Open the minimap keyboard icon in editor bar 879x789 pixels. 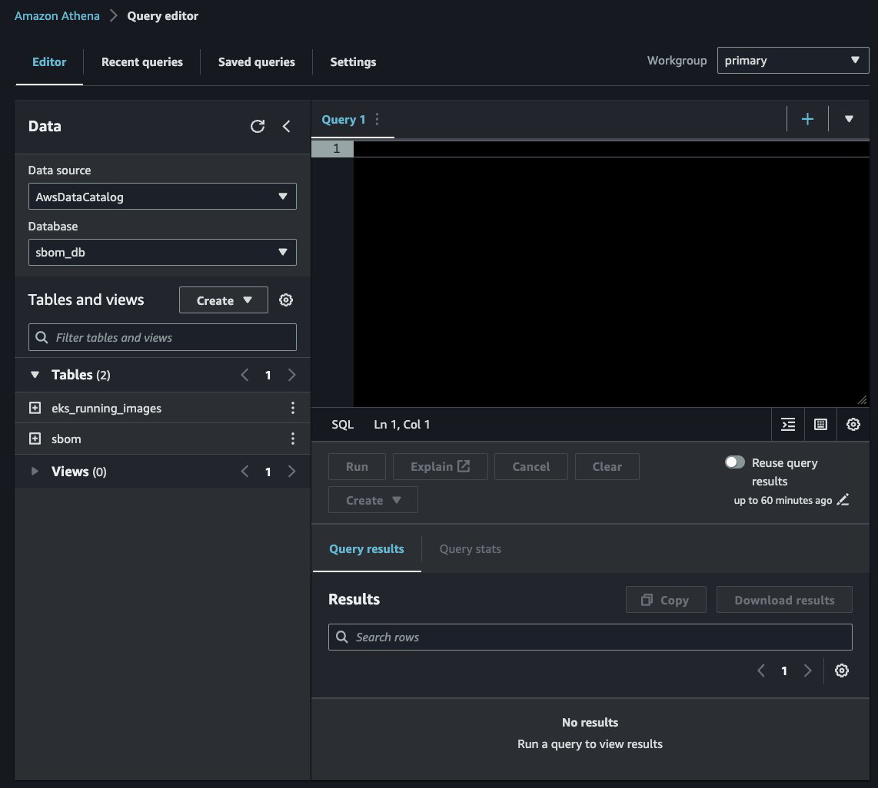(820, 424)
